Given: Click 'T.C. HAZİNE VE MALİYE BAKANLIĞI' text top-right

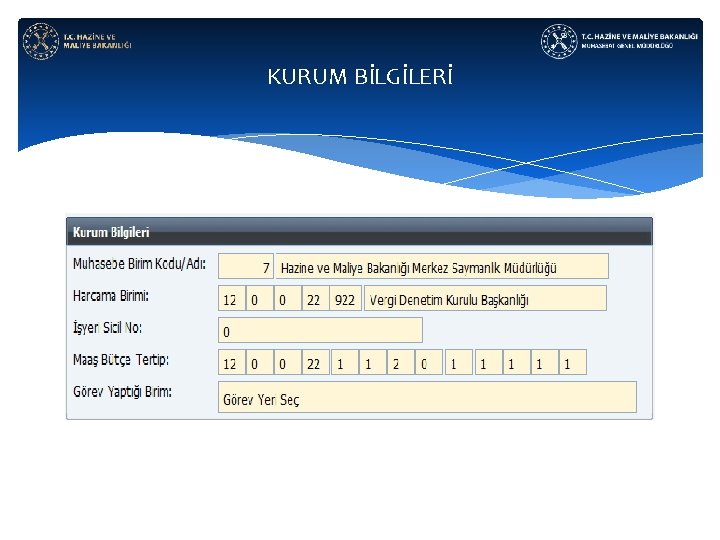Looking at the screenshot, I should click(x=639, y=36).
